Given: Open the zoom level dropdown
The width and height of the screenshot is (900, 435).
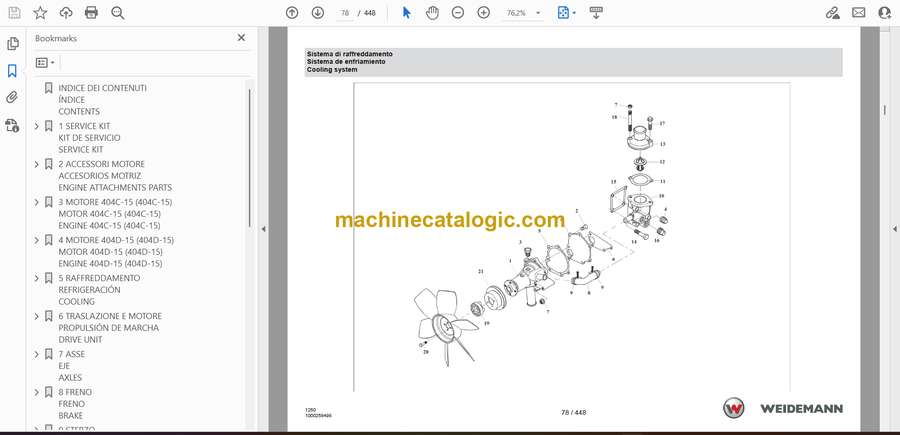Looking at the screenshot, I should (x=539, y=13).
